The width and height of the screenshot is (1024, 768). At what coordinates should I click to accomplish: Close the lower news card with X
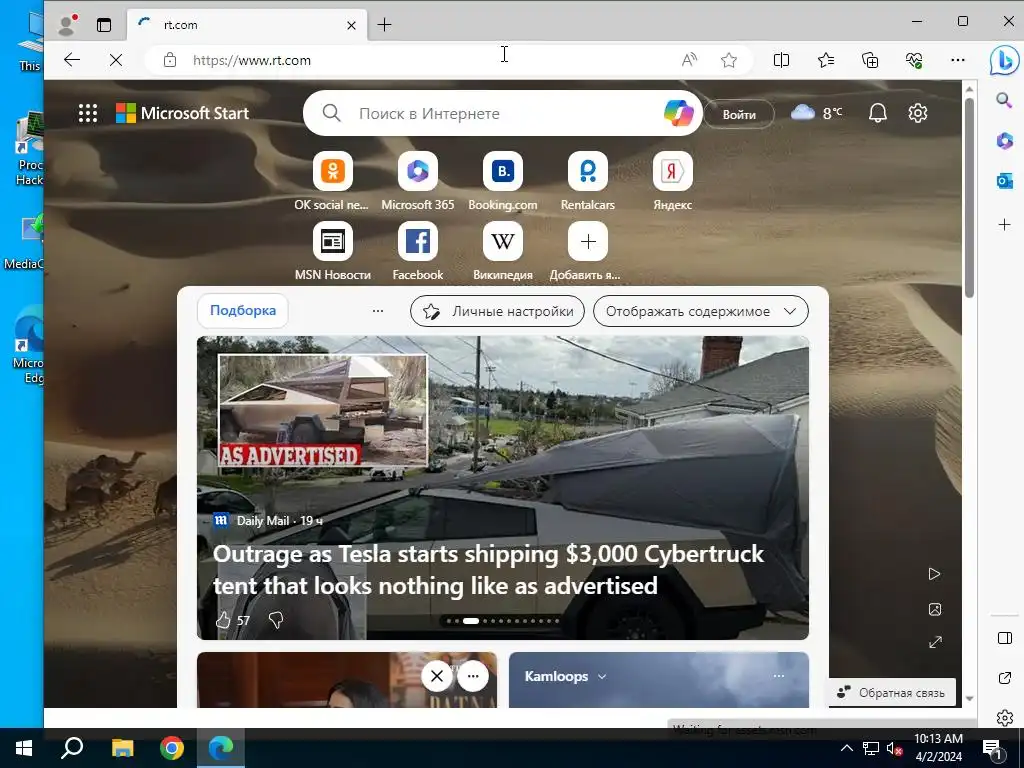click(437, 676)
